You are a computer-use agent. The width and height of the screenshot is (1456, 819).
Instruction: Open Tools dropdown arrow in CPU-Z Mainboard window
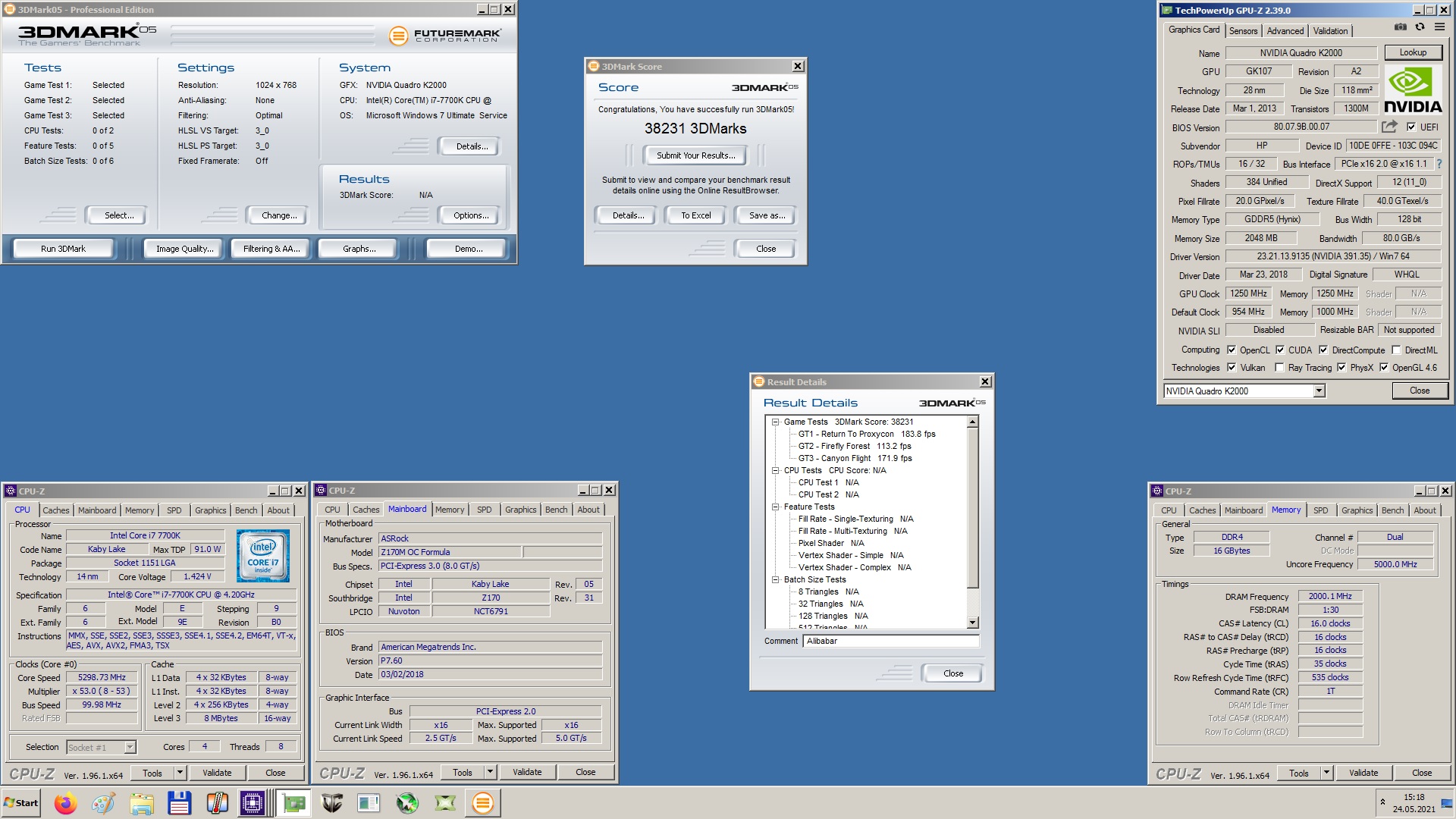[491, 772]
